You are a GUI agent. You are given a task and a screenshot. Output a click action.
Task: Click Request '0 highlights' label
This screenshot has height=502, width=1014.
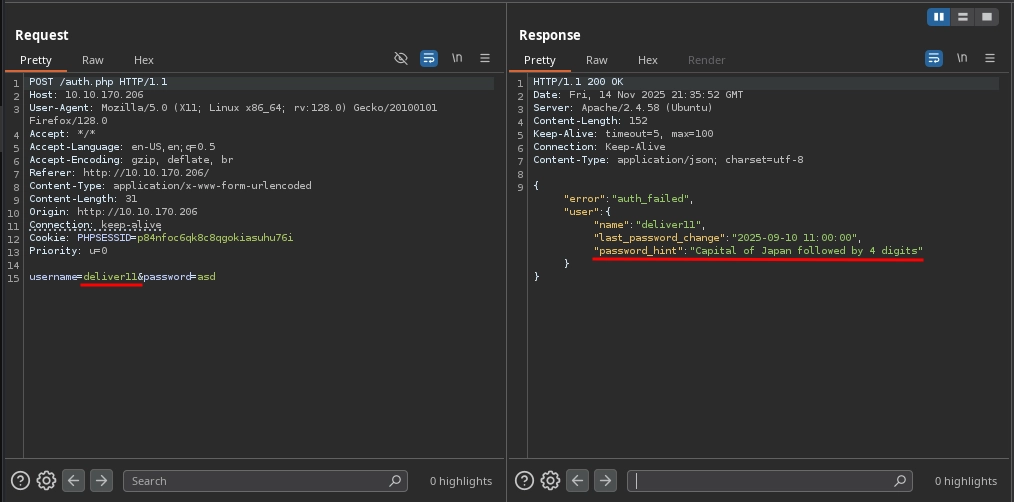461,481
